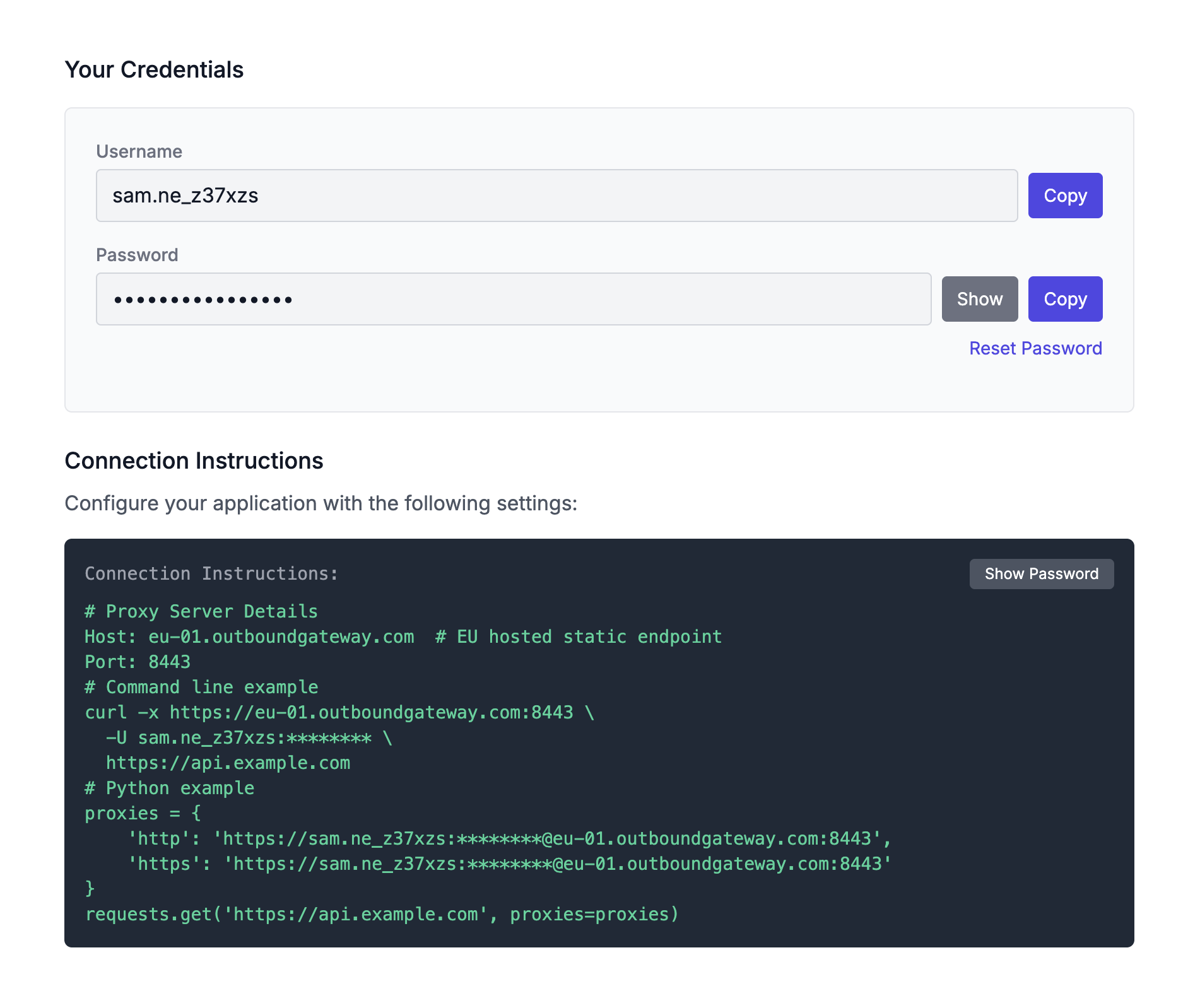Image resolution: width=1200 pixels, height=1008 pixels.
Task: Click the masked password input field
Action: 514,299
